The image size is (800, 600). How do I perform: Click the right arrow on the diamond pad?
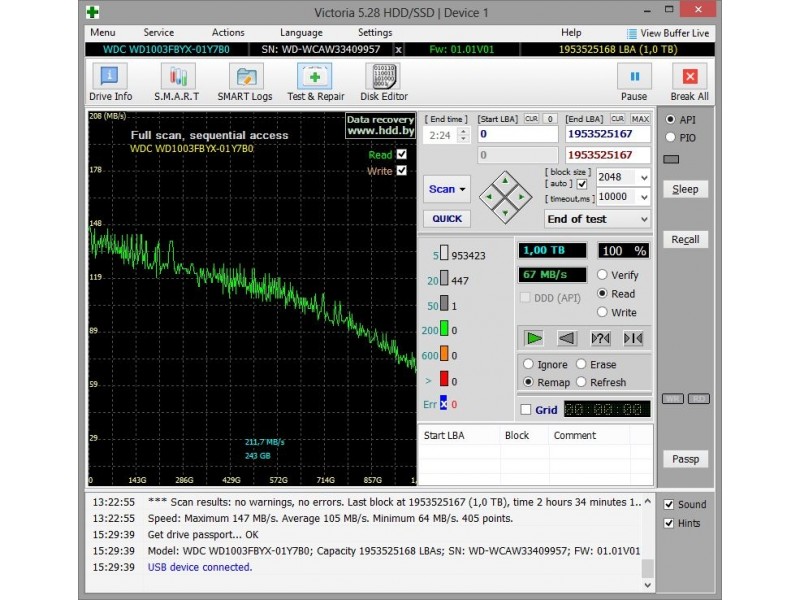pos(521,196)
